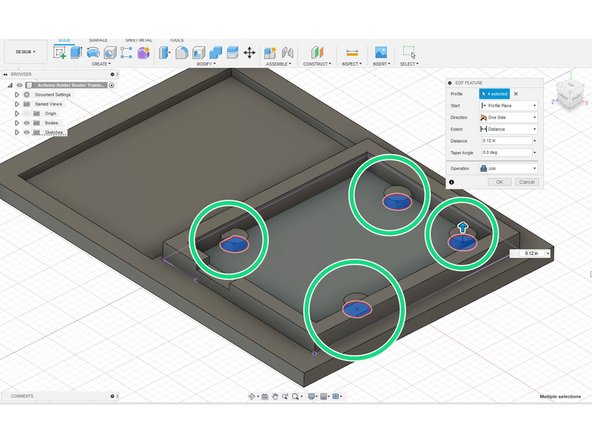Select the Move/Copy tool
This screenshot has width=592, height=444.
pyautogui.click(x=249, y=52)
